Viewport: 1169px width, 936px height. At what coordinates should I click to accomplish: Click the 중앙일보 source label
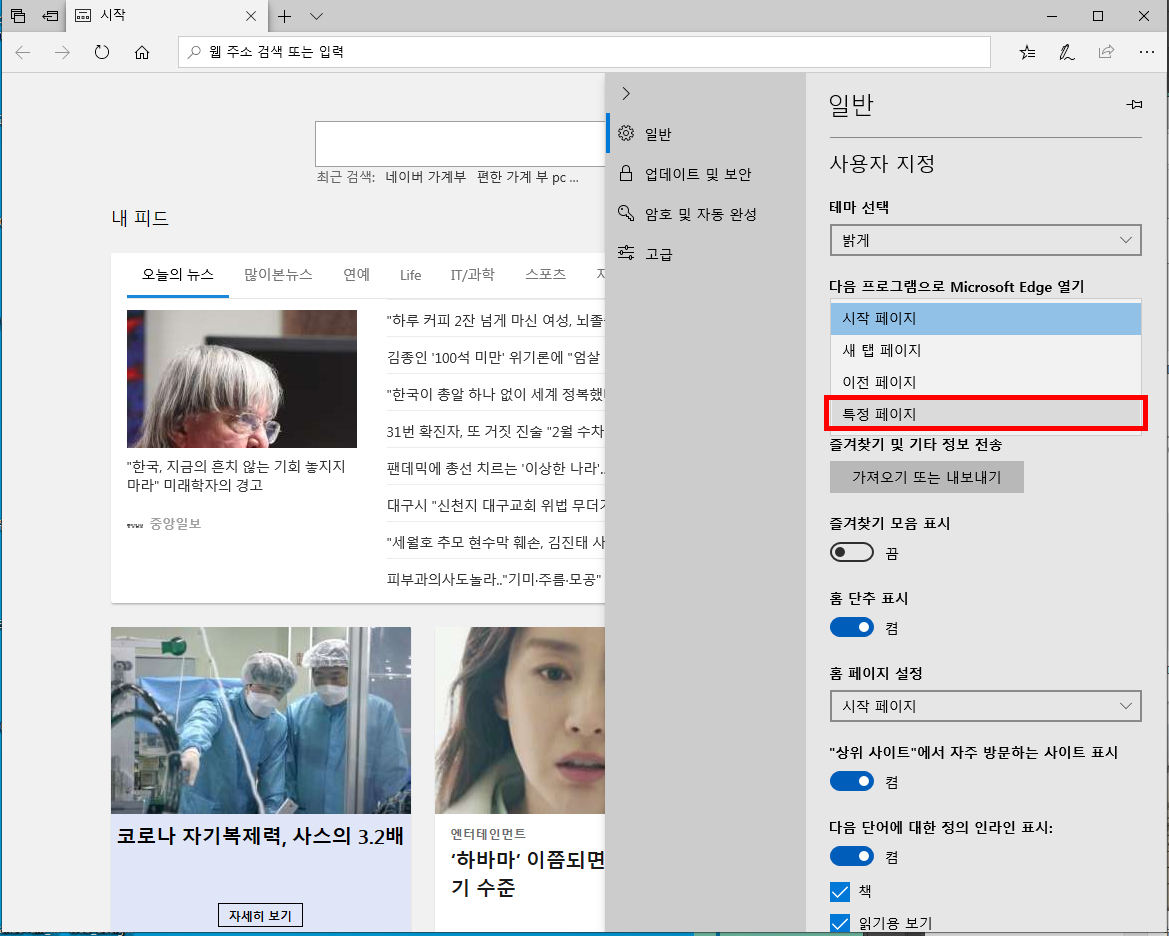click(x=175, y=524)
